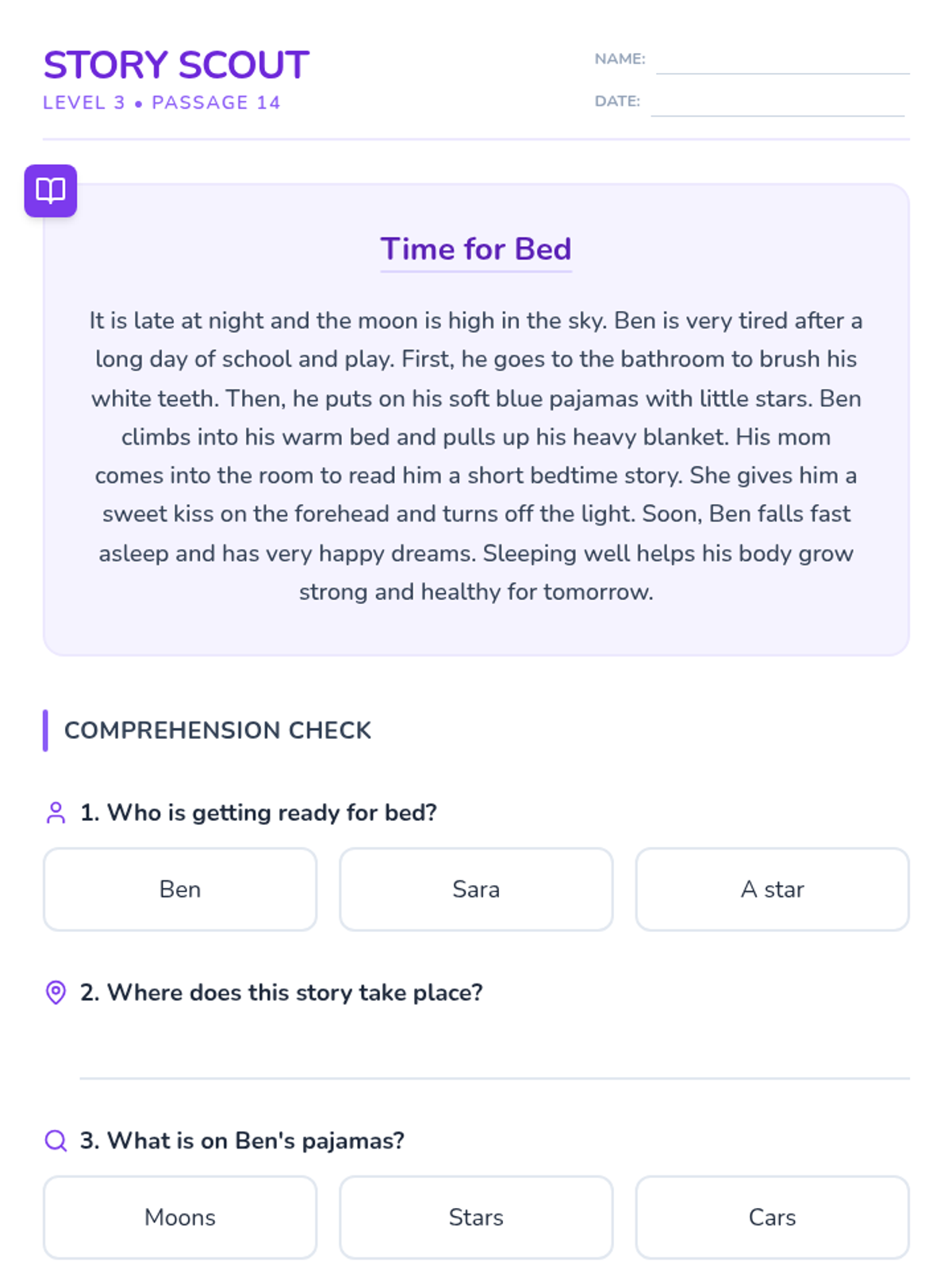Viewport: 952px width, 1270px height.
Task: Choose the 'A star' answer
Action: 772,889
